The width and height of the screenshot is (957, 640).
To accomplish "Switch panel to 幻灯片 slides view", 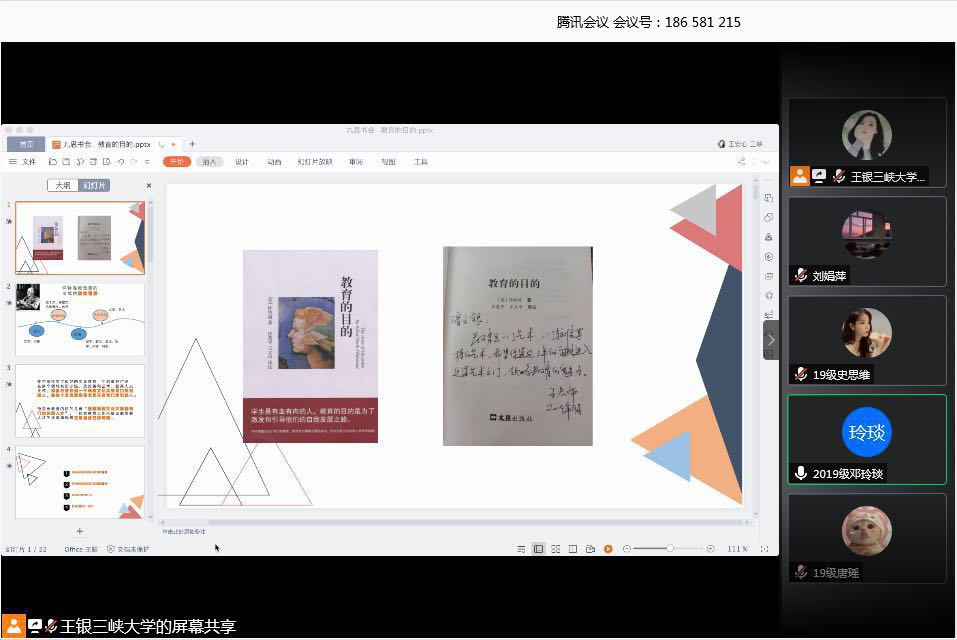I will 94,185.
